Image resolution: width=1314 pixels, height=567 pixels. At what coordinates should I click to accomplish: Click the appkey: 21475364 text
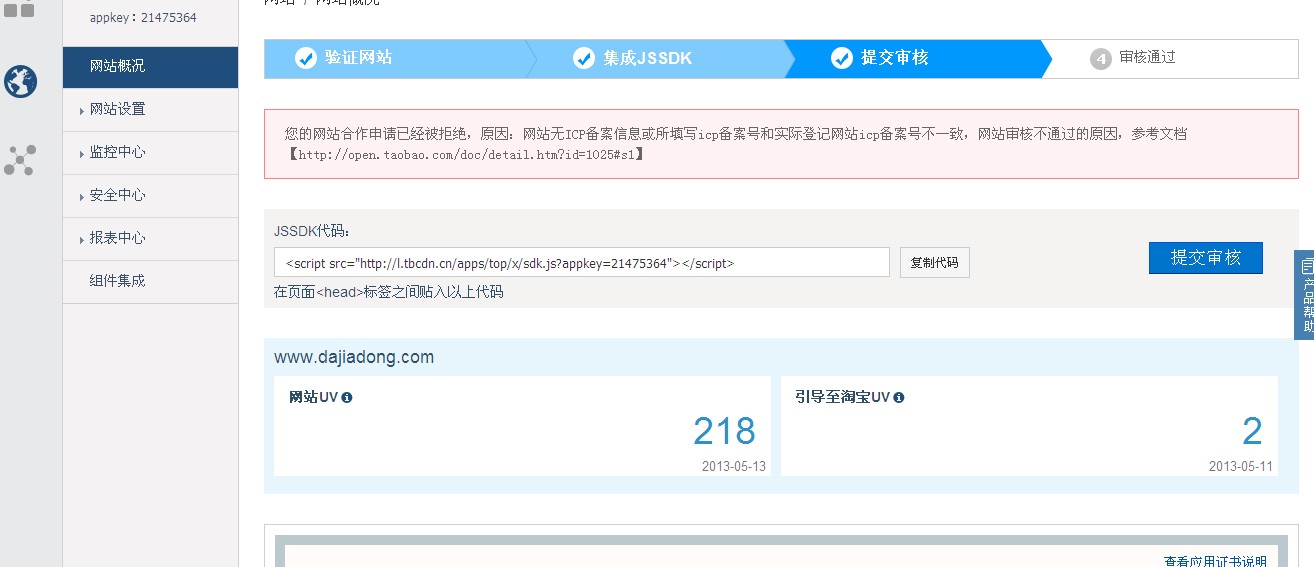143,18
